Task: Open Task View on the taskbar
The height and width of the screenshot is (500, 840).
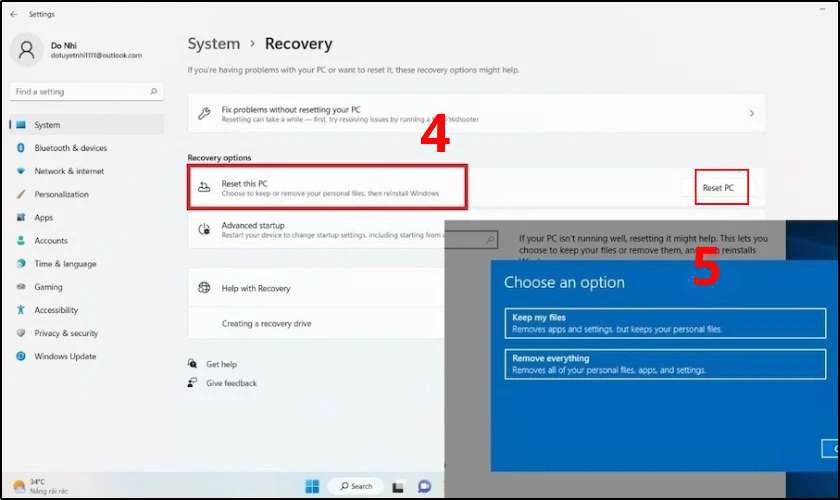Action: pyautogui.click(x=398, y=487)
